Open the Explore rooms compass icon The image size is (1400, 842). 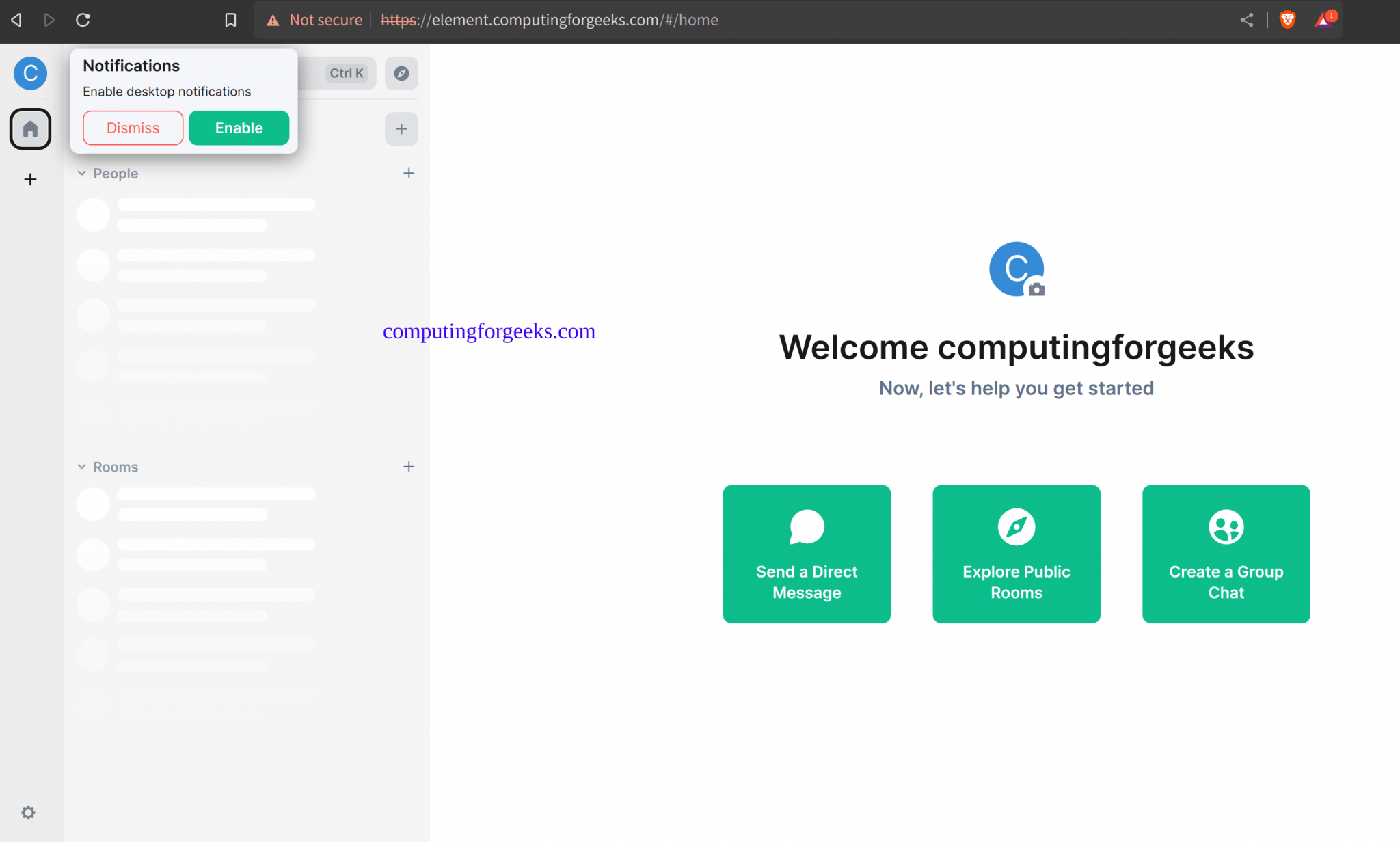401,73
